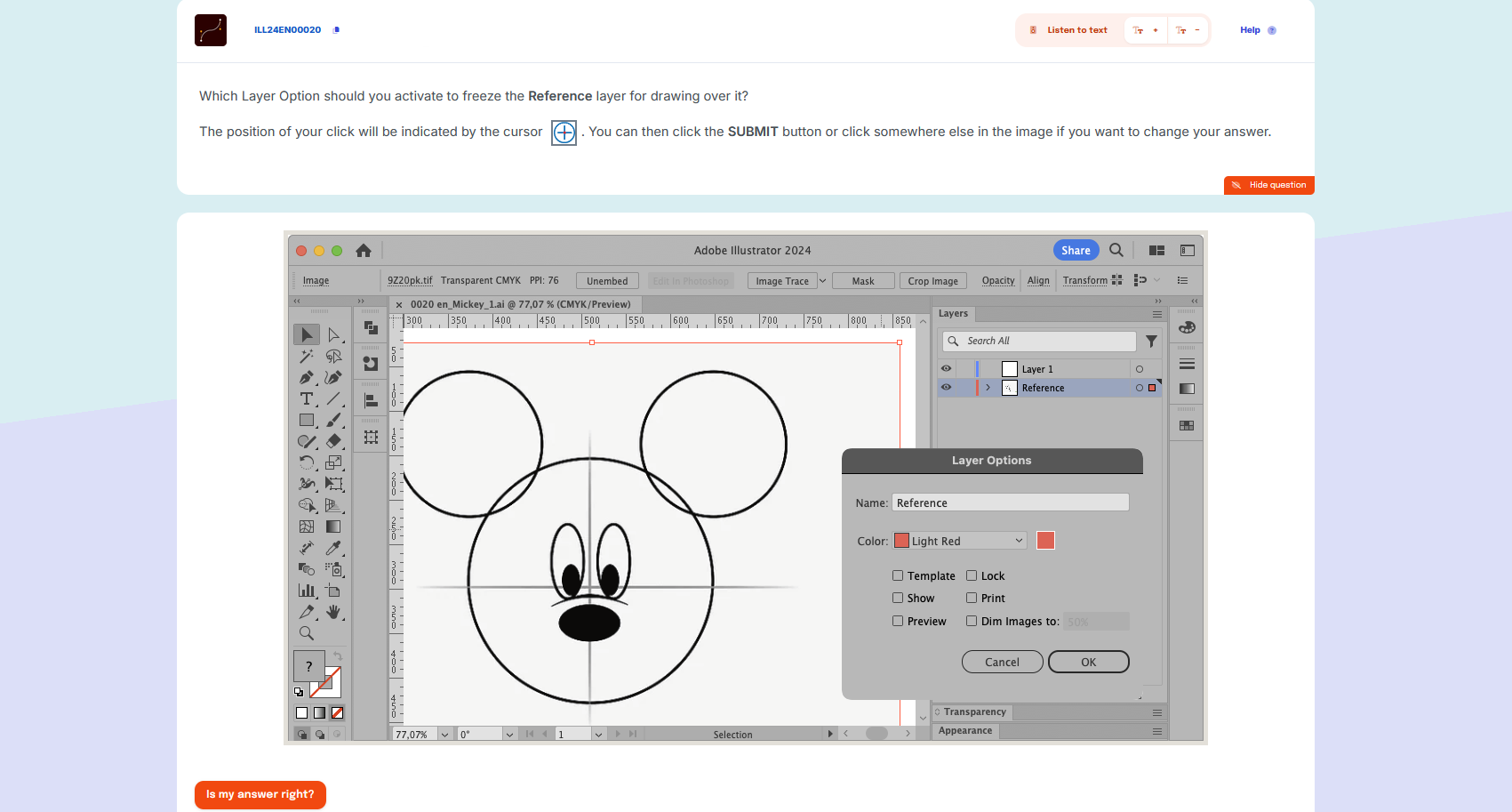Open the rotation angle dropdown
Image resolution: width=1512 pixels, height=812 pixels.
509,735
